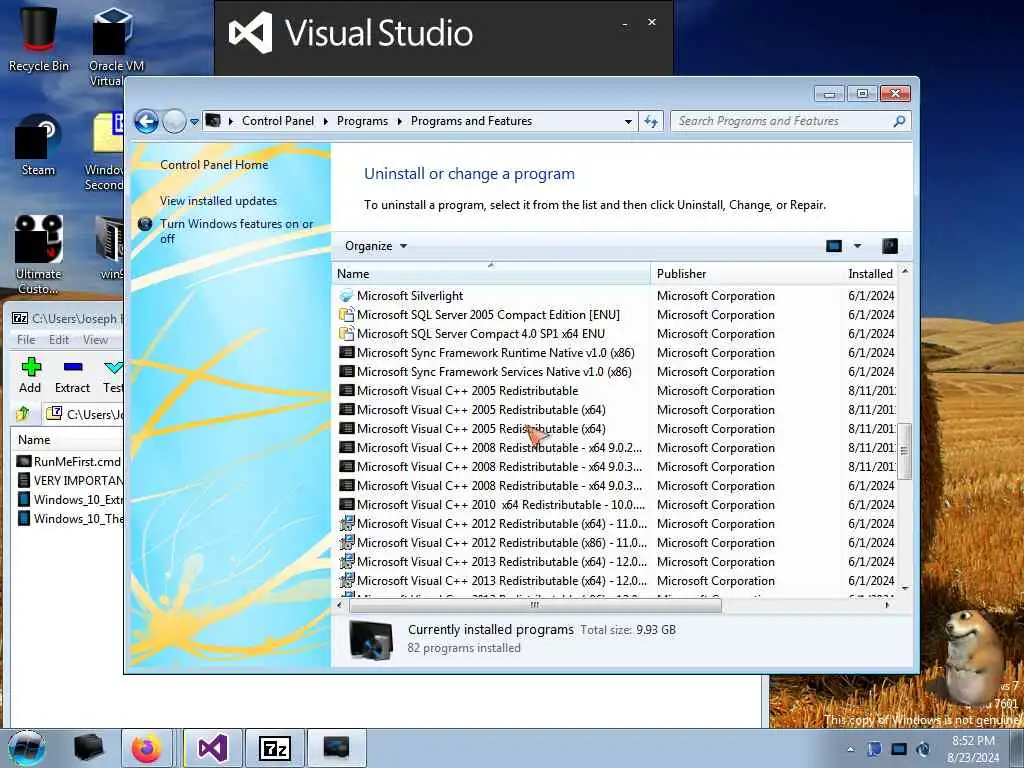Click the change view icon button
This screenshot has width=1024, height=768.
click(834, 246)
